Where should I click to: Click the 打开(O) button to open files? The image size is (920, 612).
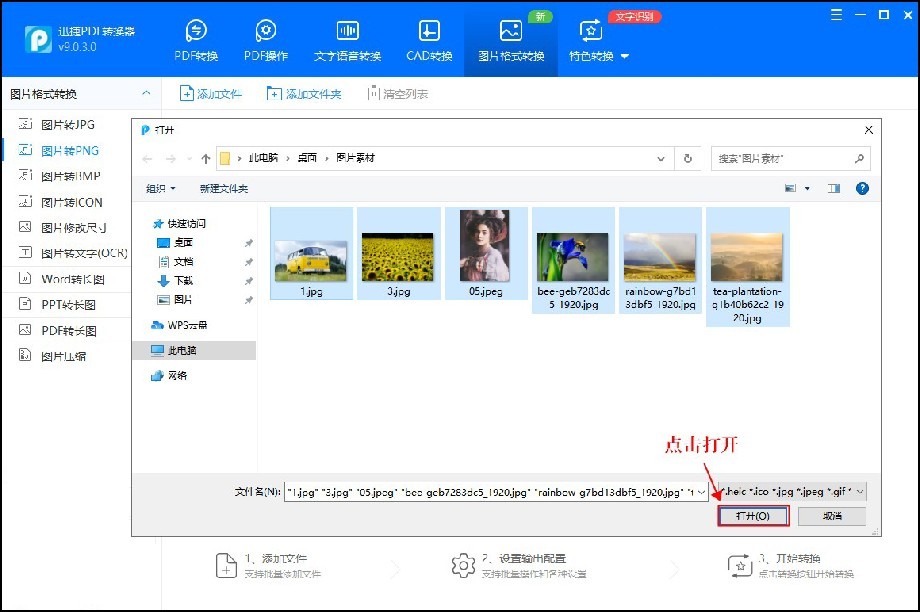click(752, 515)
